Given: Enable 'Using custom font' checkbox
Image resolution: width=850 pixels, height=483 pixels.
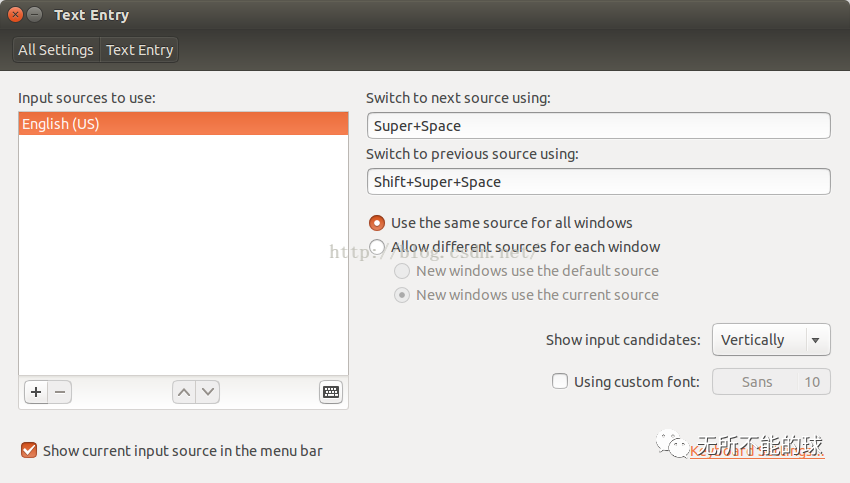Looking at the screenshot, I should click(x=560, y=381).
